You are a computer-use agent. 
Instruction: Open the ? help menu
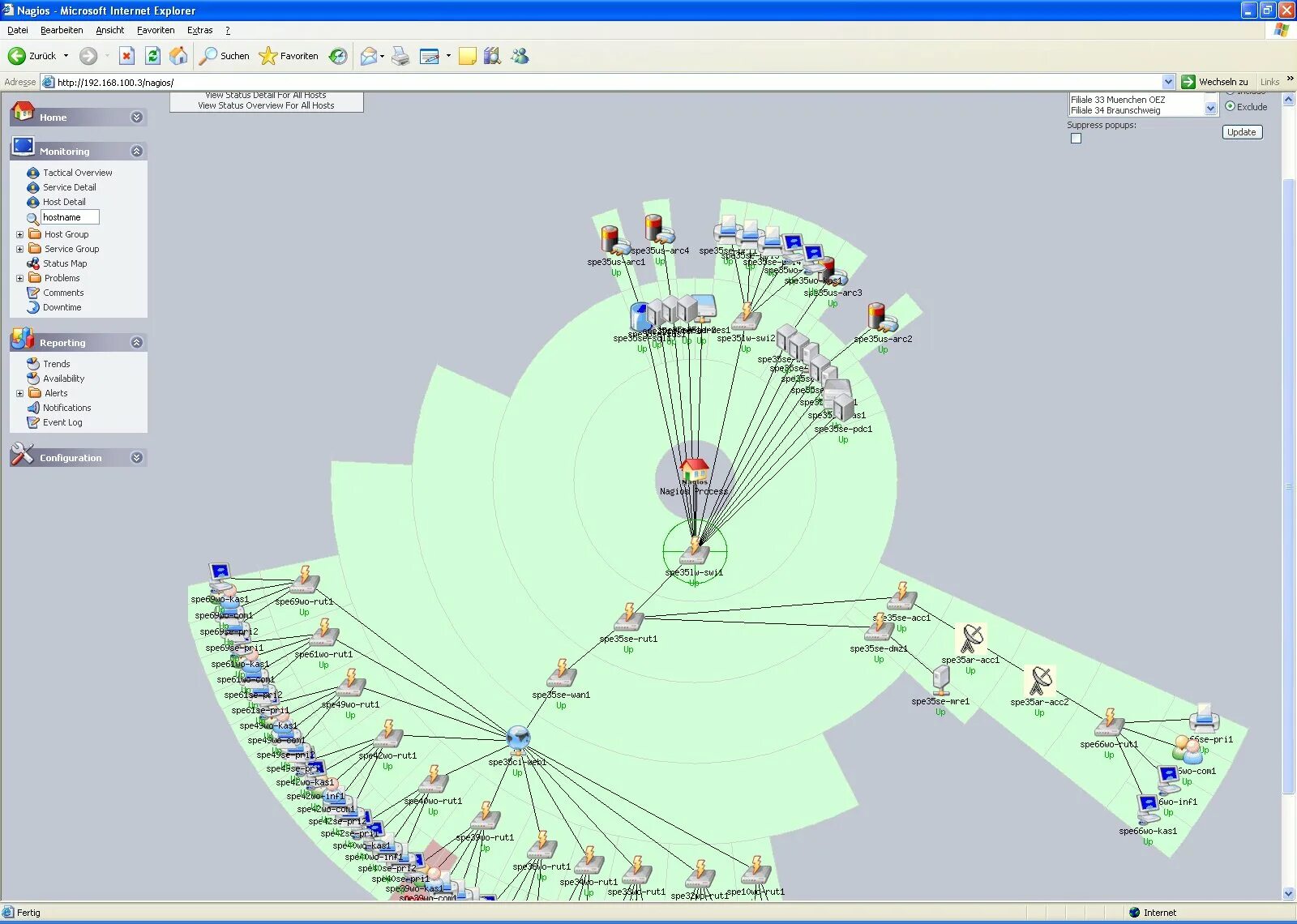tap(228, 30)
